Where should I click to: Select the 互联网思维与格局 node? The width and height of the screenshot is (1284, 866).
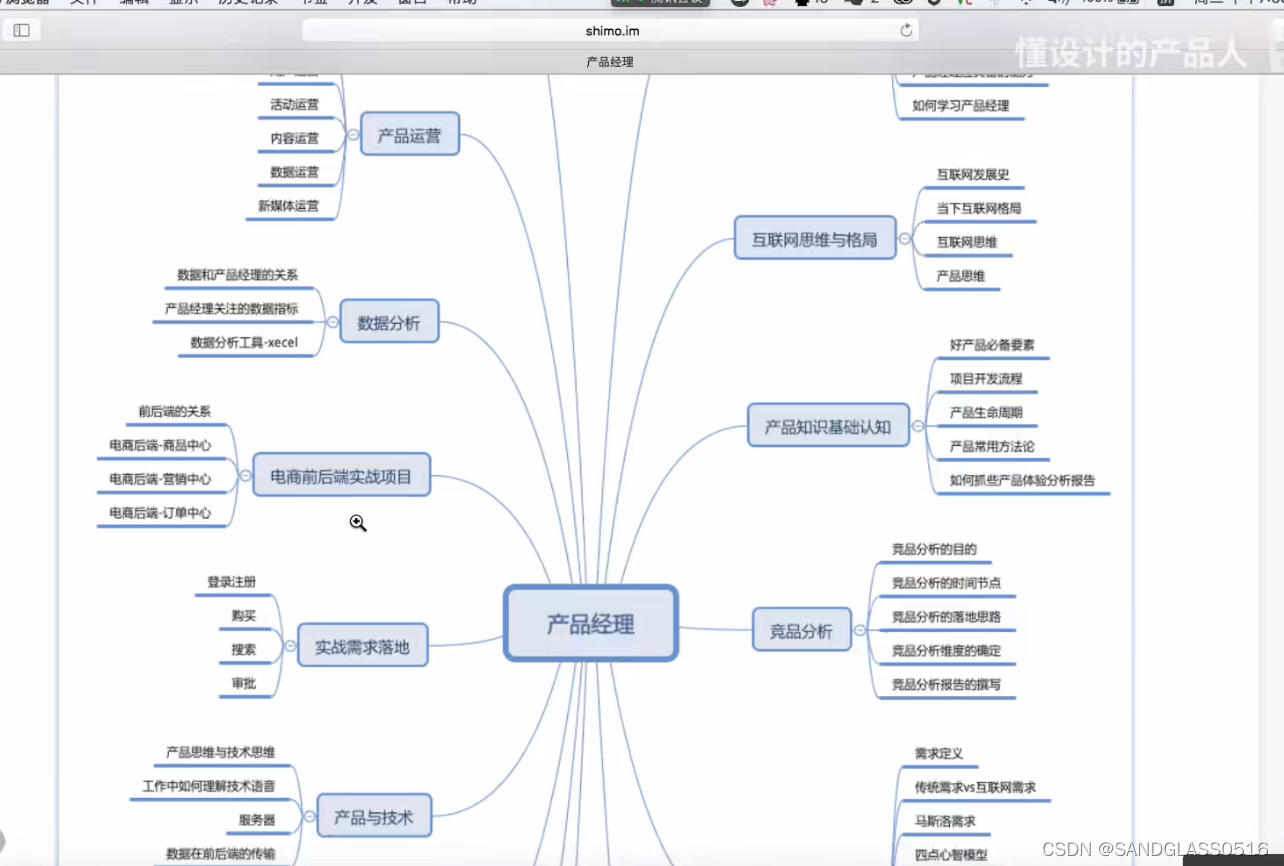click(x=814, y=239)
